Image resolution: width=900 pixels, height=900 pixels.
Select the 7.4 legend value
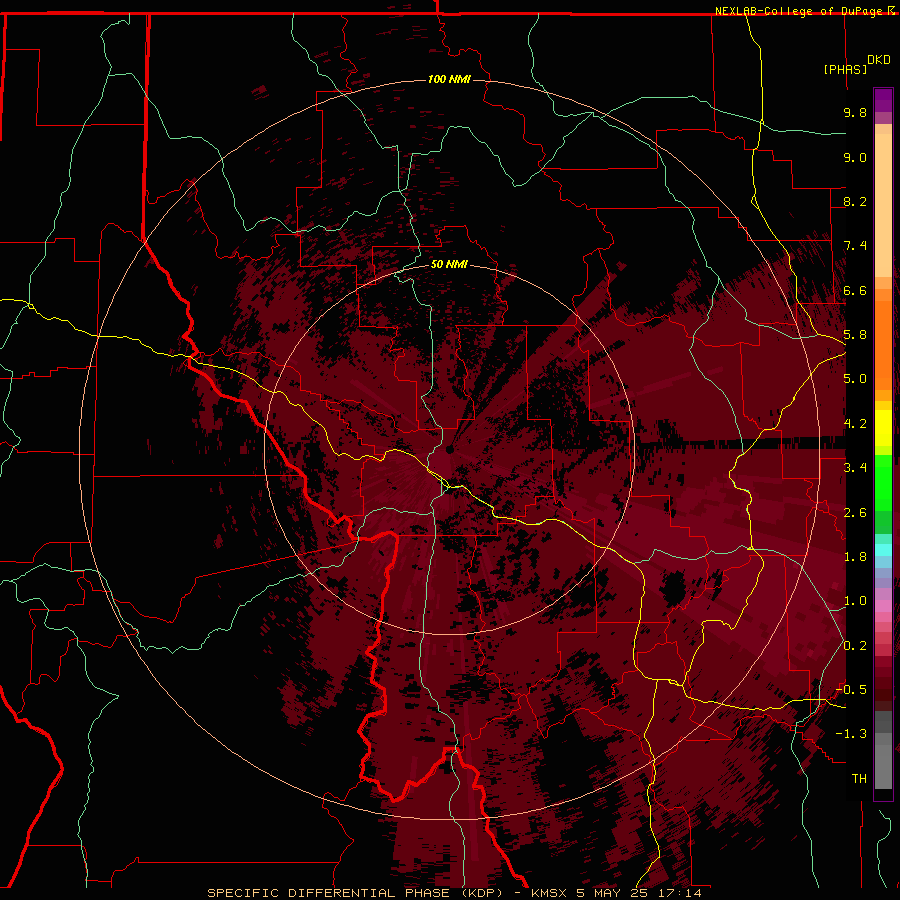pyautogui.click(x=855, y=246)
